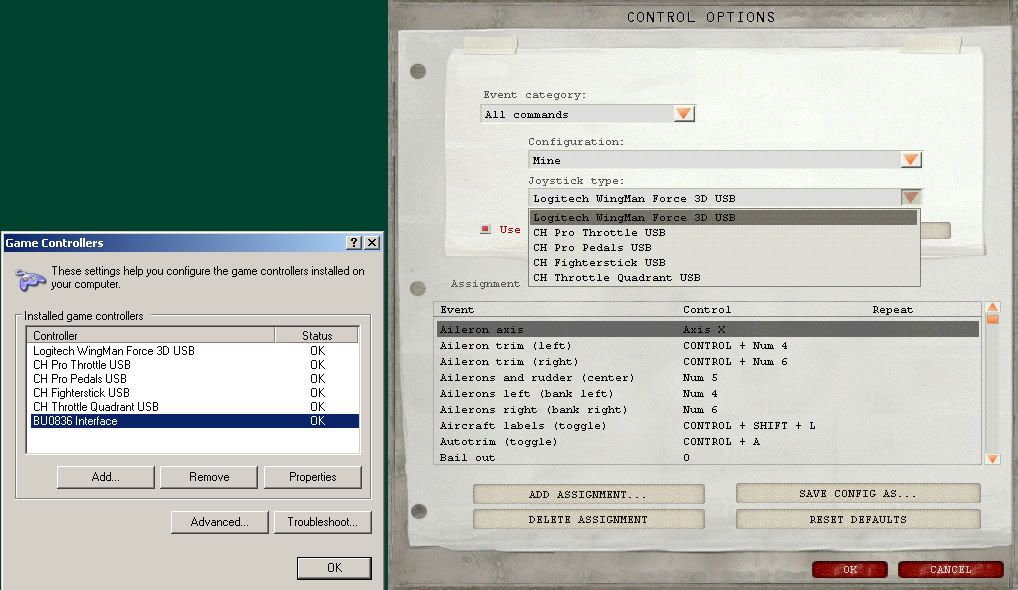Viewport: 1018px width, 590px height.
Task: Open the Configuration dropdown arrow
Action: click(911, 160)
